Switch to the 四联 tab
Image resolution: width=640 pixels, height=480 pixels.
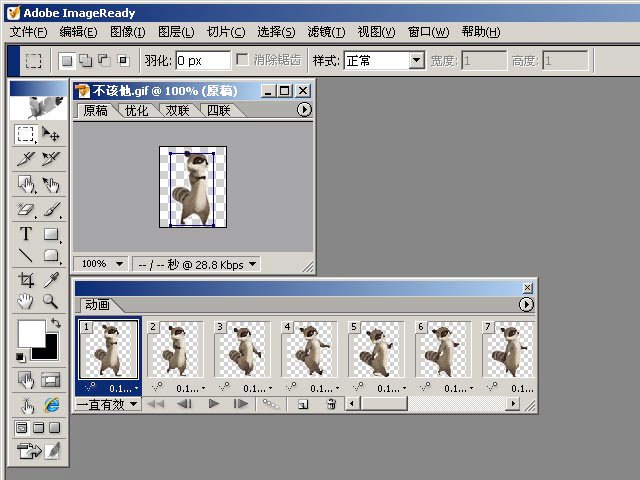click(x=219, y=111)
